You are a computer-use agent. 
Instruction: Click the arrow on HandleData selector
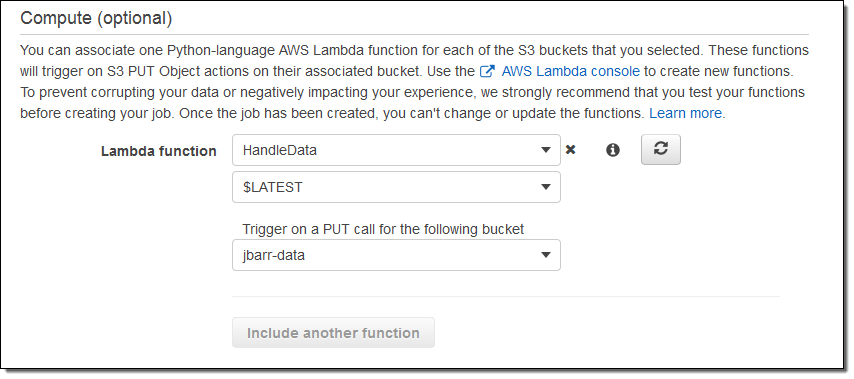[545, 150]
